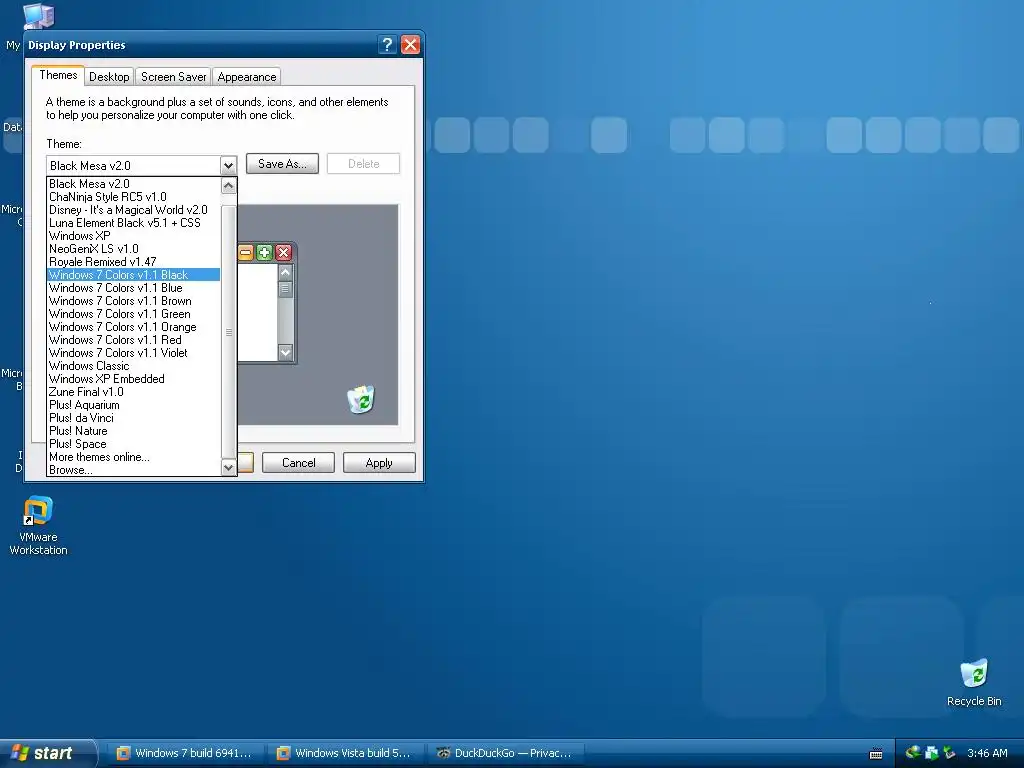Open the Screen Saver tab
This screenshot has width=1024, height=768.
point(174,76)
